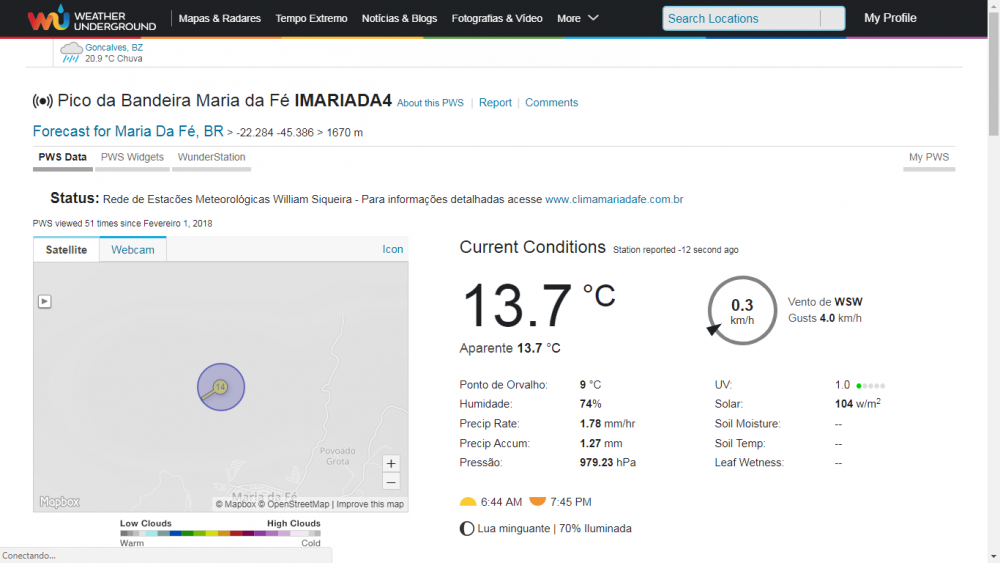Zoom in on the satellite map
This screenshot has width=1000, height=563.
point(391,463)
